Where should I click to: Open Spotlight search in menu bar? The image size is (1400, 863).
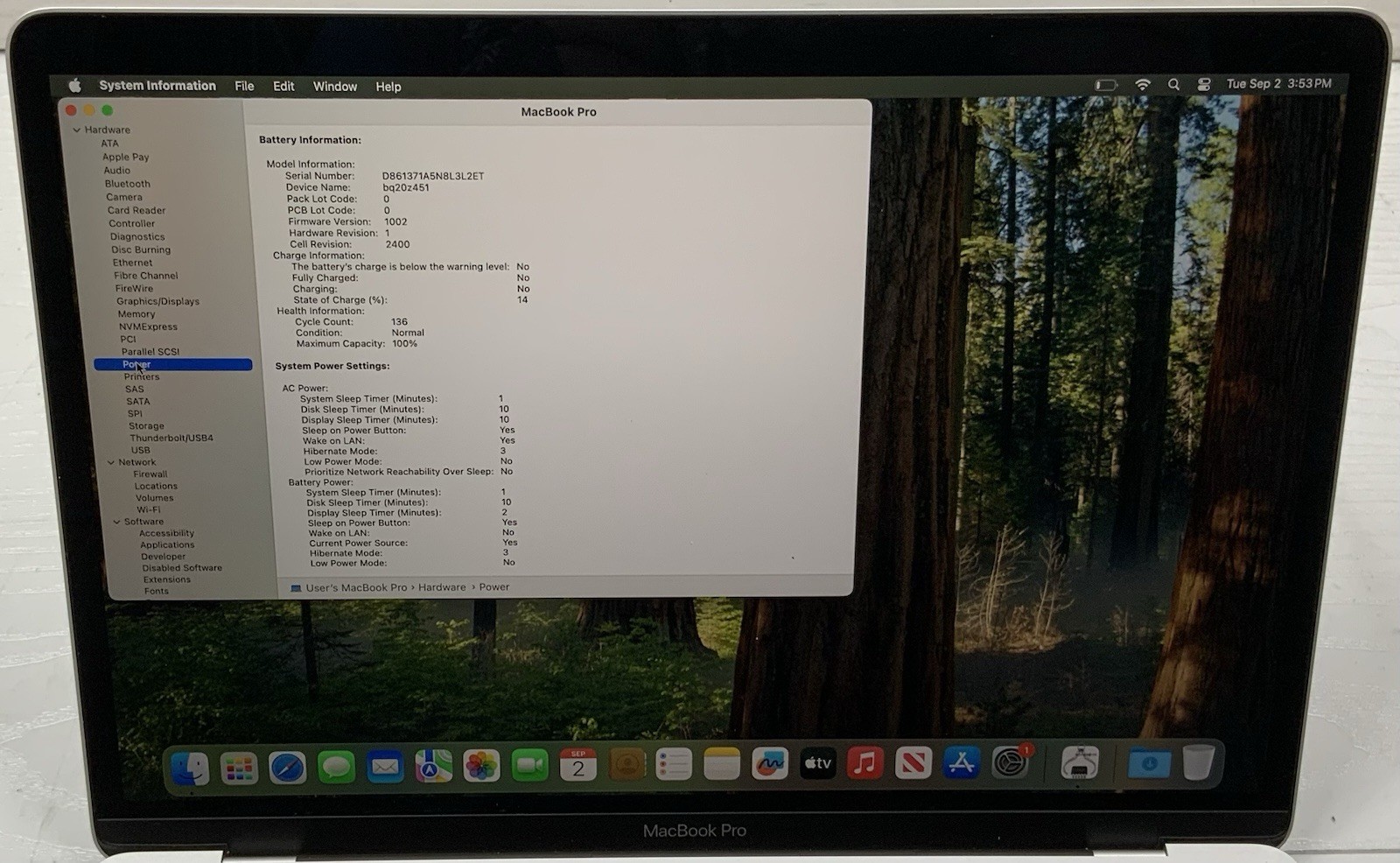1173,85
